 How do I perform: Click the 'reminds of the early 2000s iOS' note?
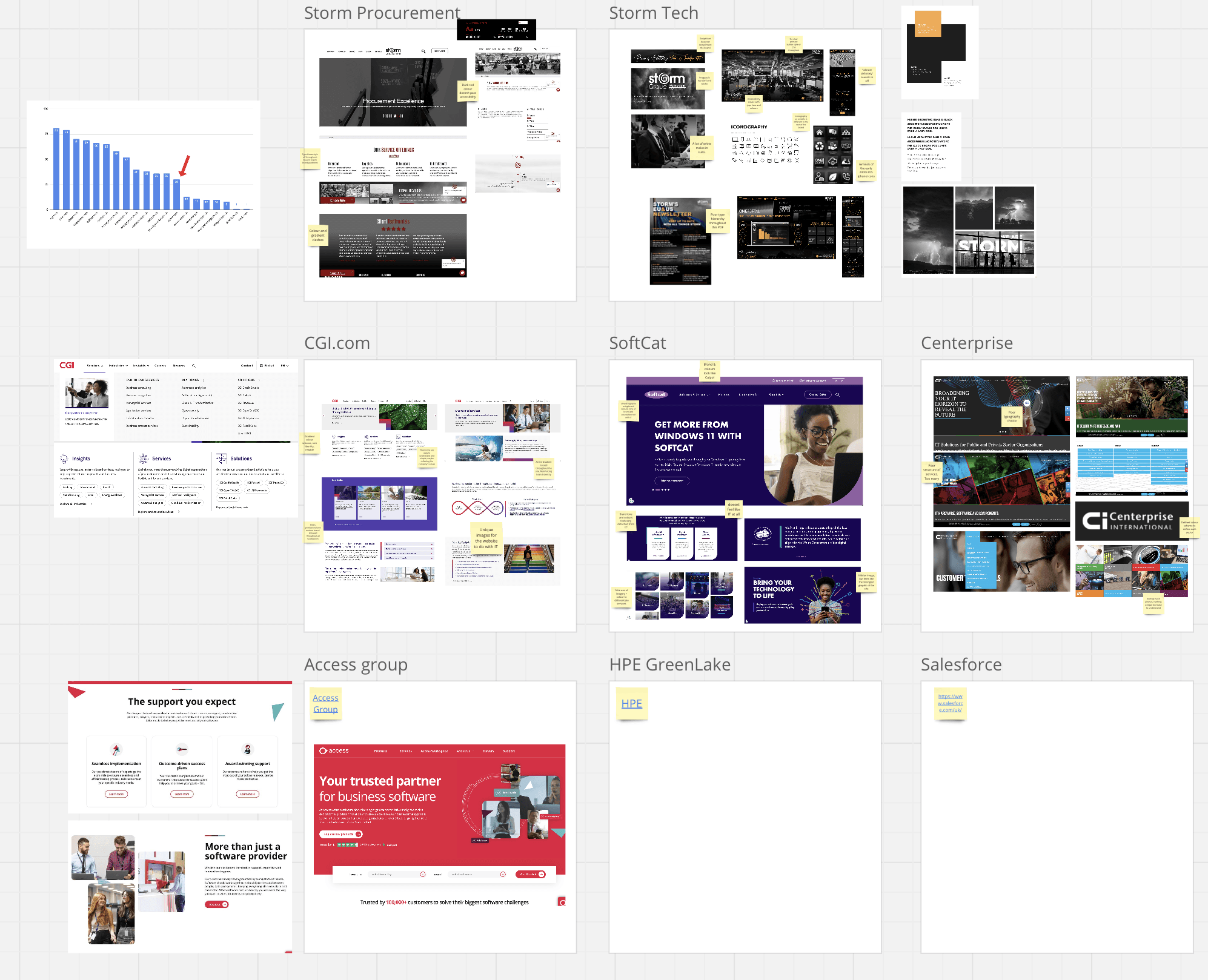866,170
